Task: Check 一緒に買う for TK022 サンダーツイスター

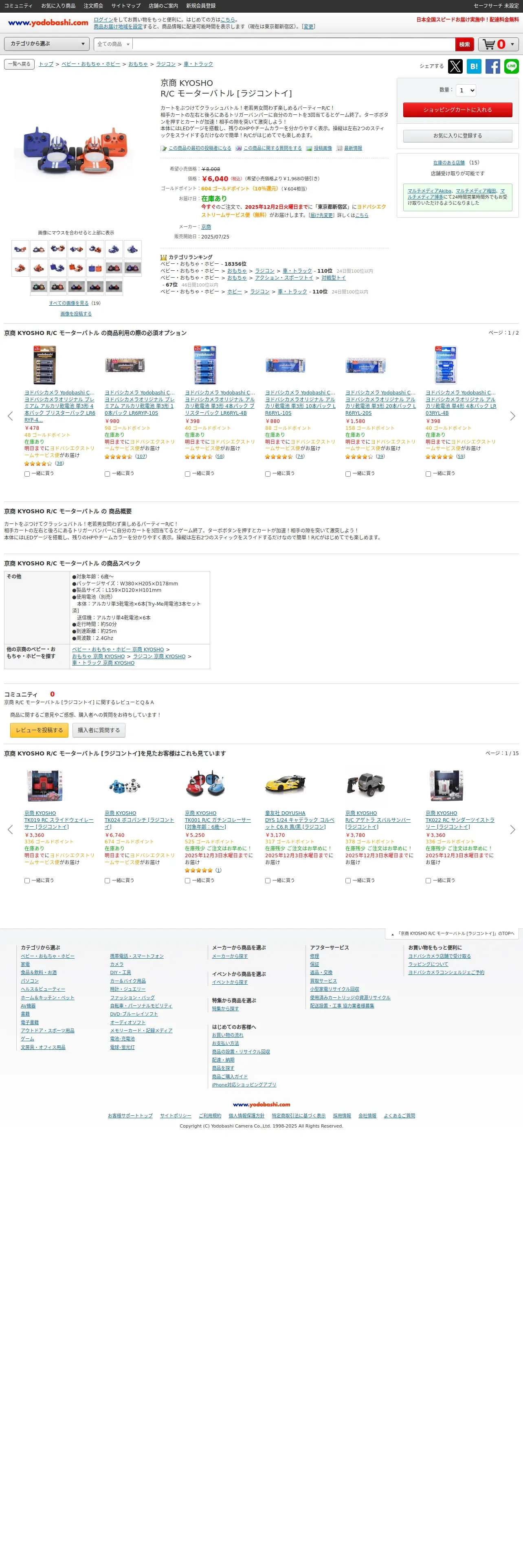Action: tap(428, 880)
